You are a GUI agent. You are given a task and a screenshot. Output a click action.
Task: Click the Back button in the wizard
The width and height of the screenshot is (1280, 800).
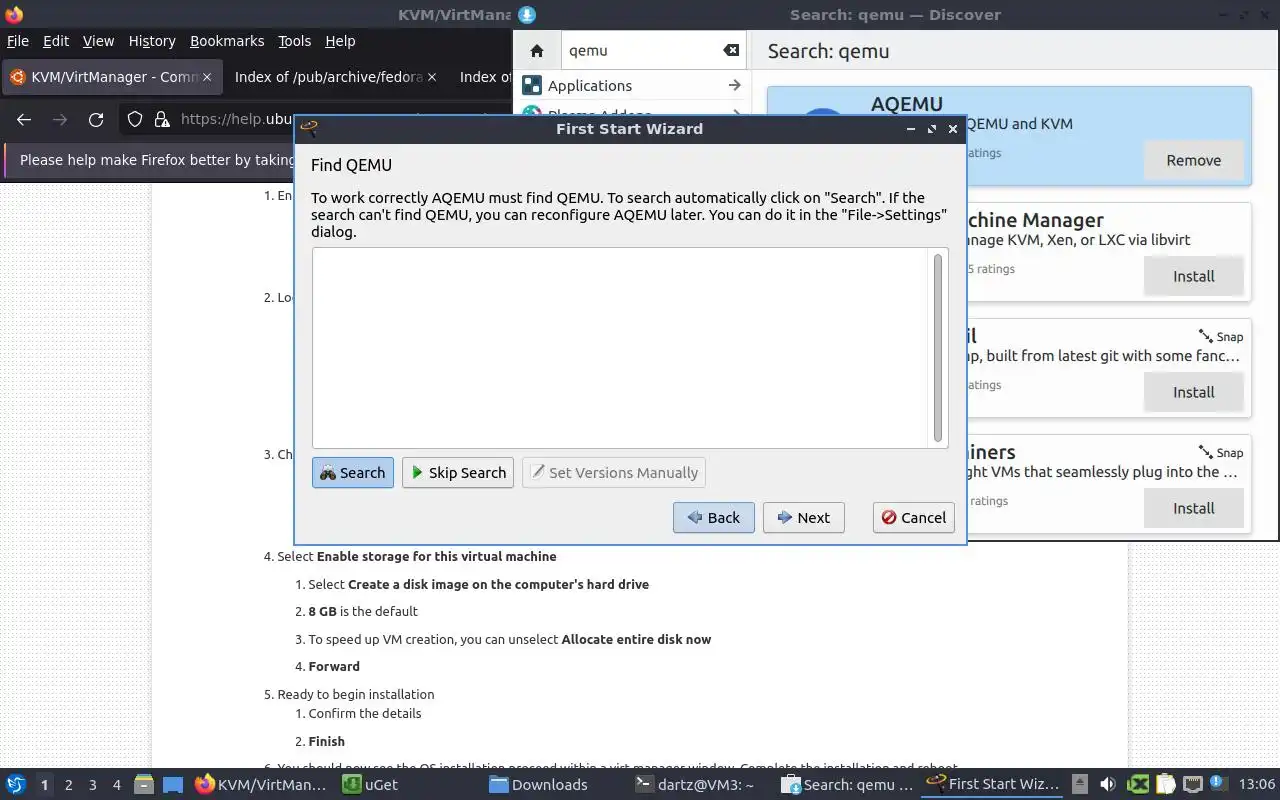tap(714, 518)
